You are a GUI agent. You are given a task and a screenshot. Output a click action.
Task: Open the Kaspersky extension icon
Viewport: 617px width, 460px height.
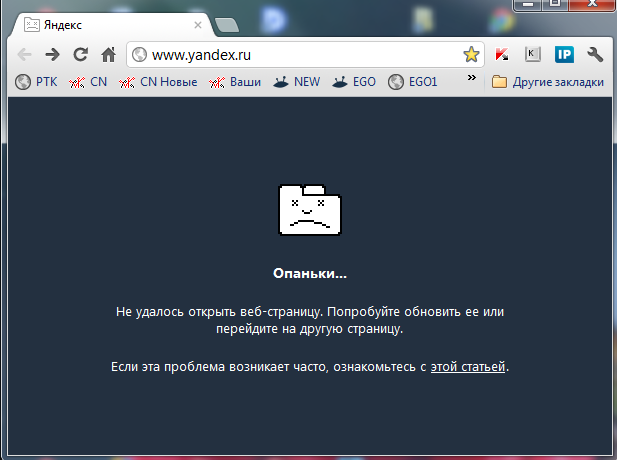tap(502, 54)
